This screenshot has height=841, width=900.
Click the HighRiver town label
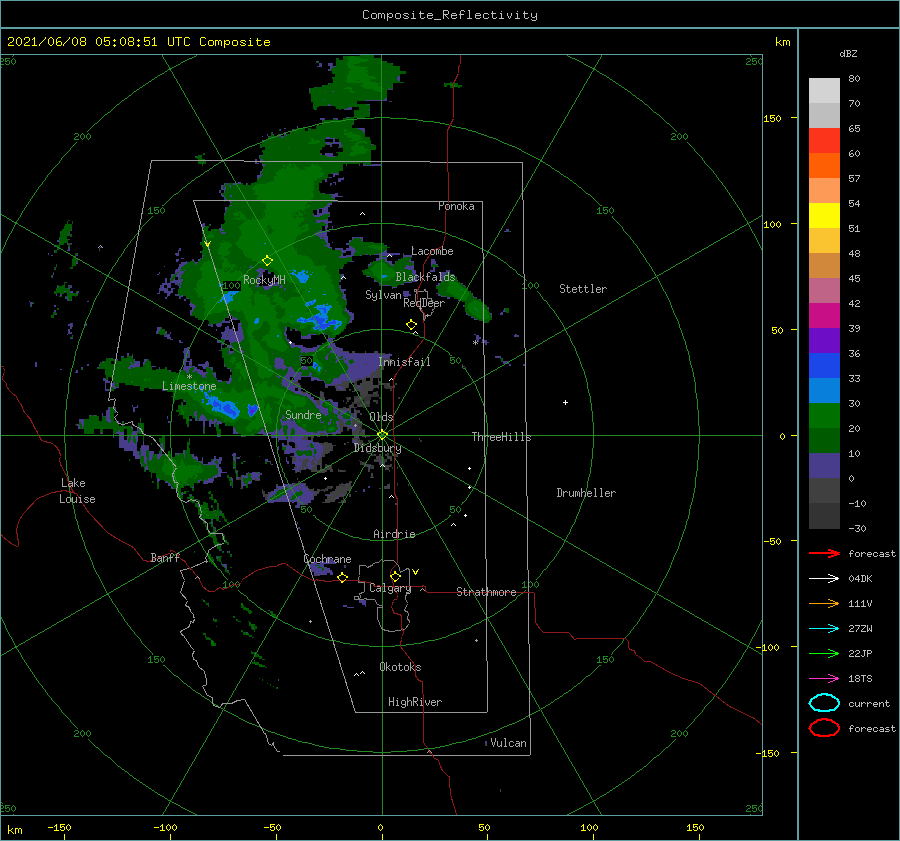(x=415, y=702)
